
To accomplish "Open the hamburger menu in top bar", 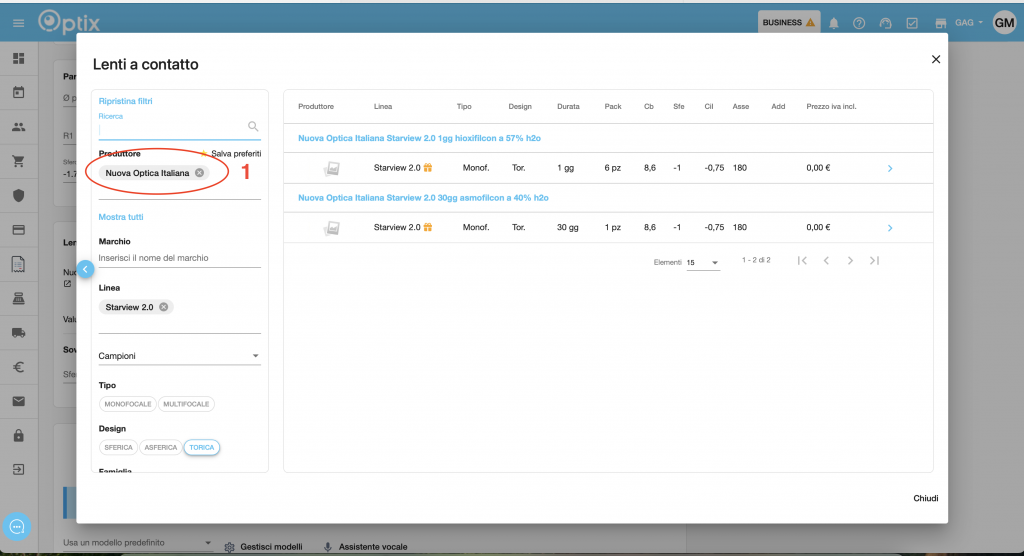I will (x=18, y=22).
